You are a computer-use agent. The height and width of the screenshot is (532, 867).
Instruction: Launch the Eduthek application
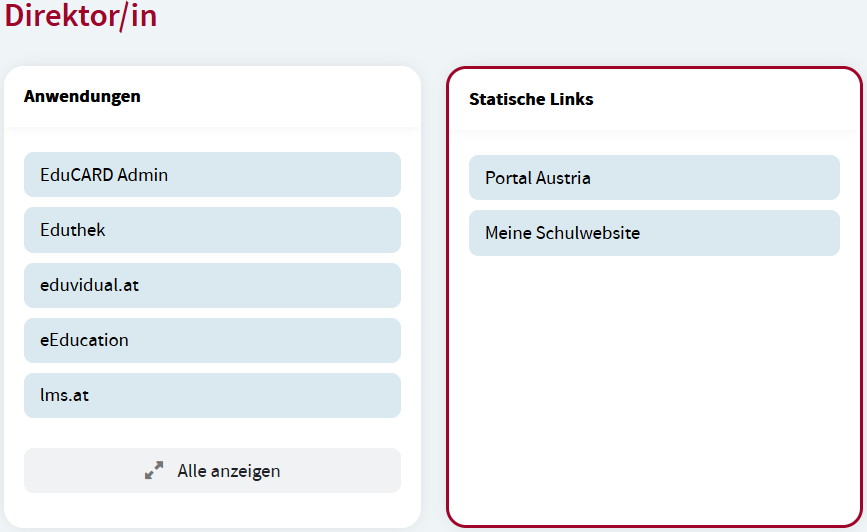tap(212, 230)
